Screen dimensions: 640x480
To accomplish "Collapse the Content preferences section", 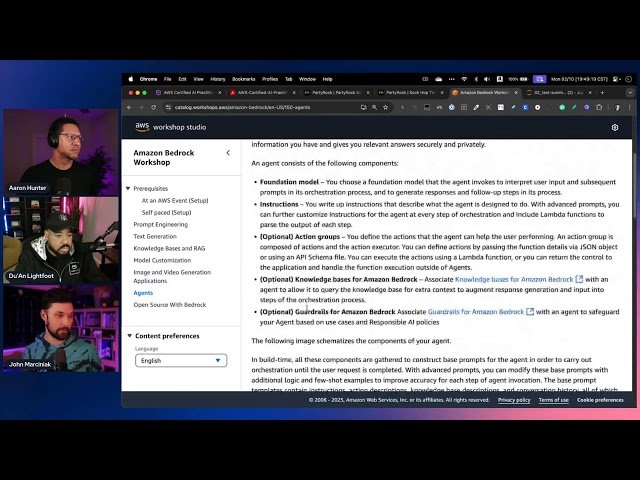I will click(129, 336).
